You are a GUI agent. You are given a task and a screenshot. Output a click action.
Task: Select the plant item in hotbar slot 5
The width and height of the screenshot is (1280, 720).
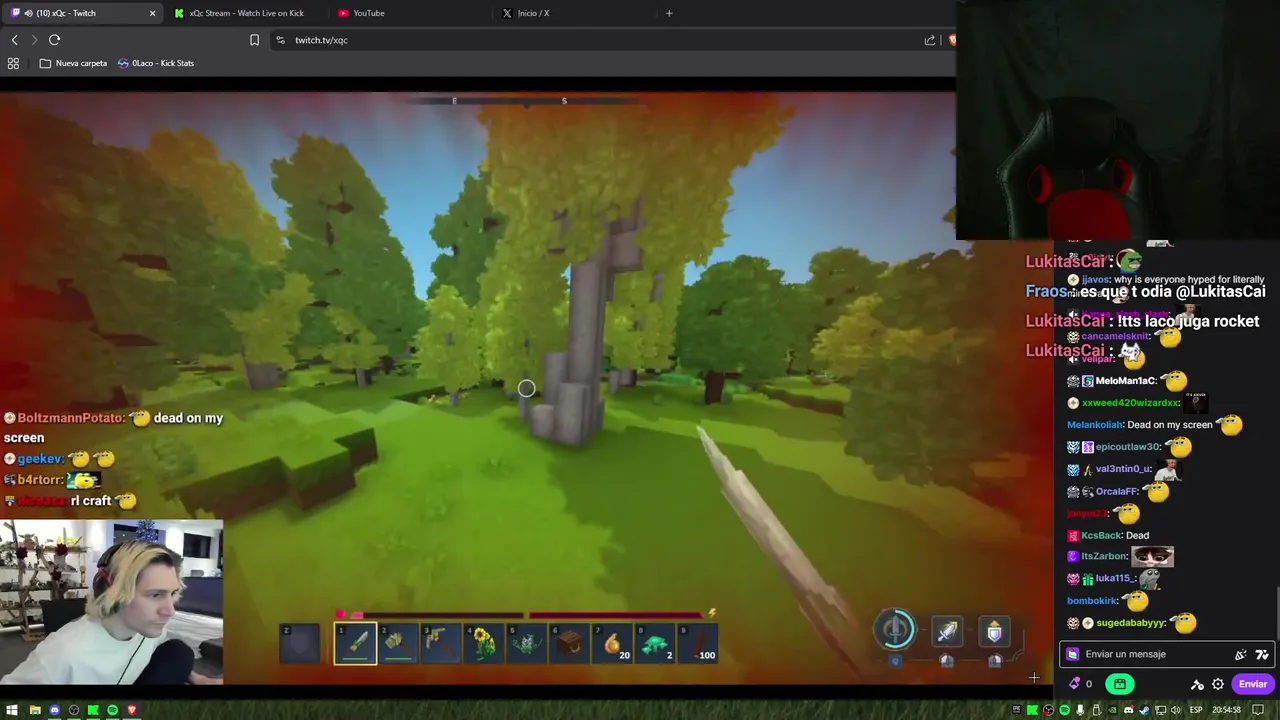(x=527, y=643)
